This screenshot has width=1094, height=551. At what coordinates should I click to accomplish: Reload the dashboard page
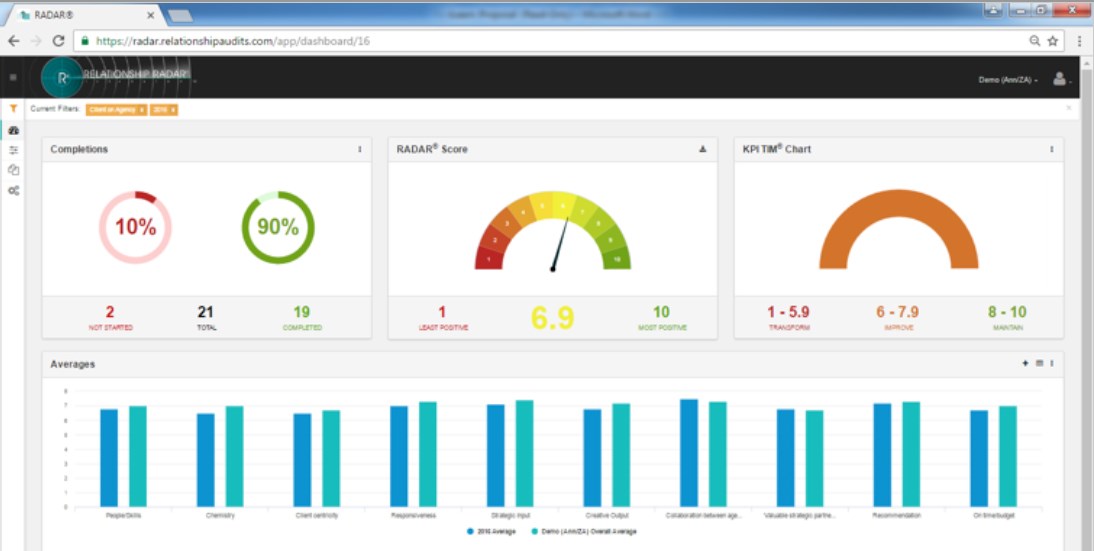[x=59, y=41]
